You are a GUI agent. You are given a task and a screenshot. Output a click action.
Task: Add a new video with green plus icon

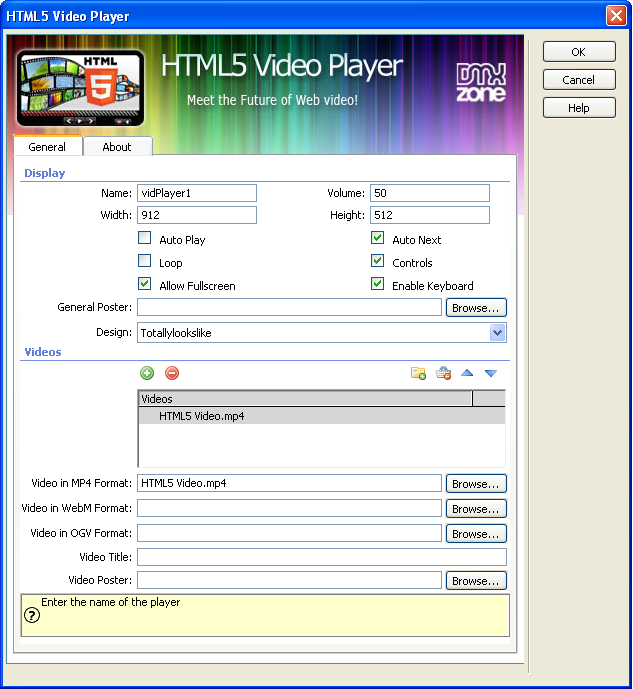pos(147,373)
